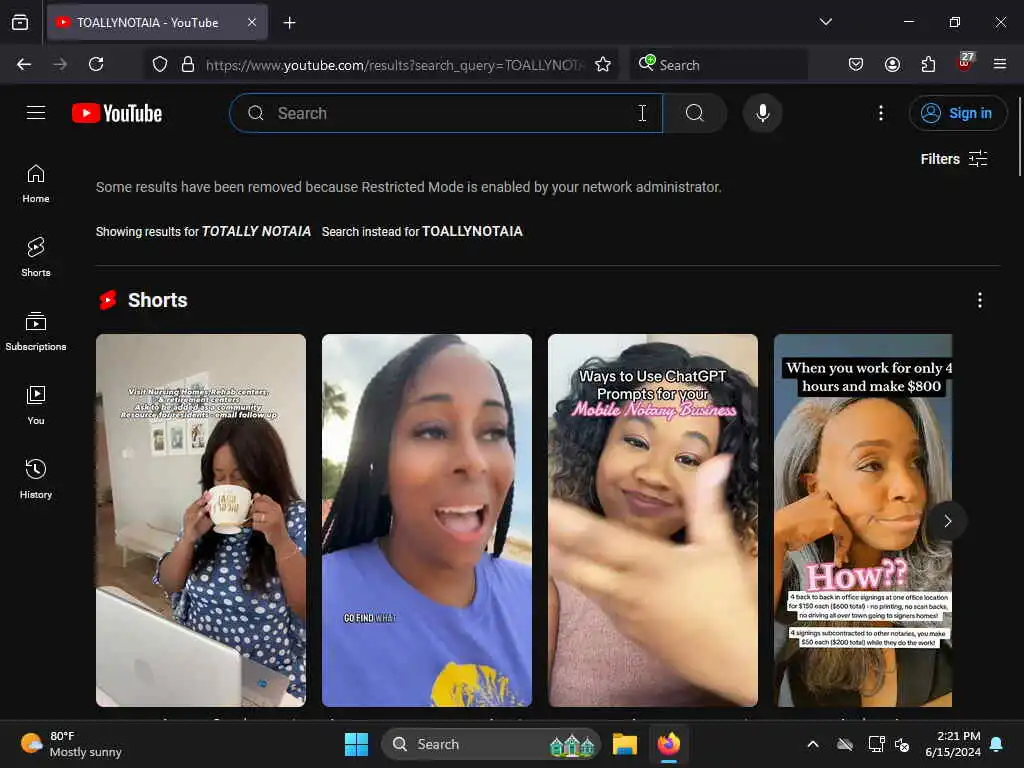This screenshot has width=1024, height=768.
Task: View site security lock info
Action: [x=188, y=64]
